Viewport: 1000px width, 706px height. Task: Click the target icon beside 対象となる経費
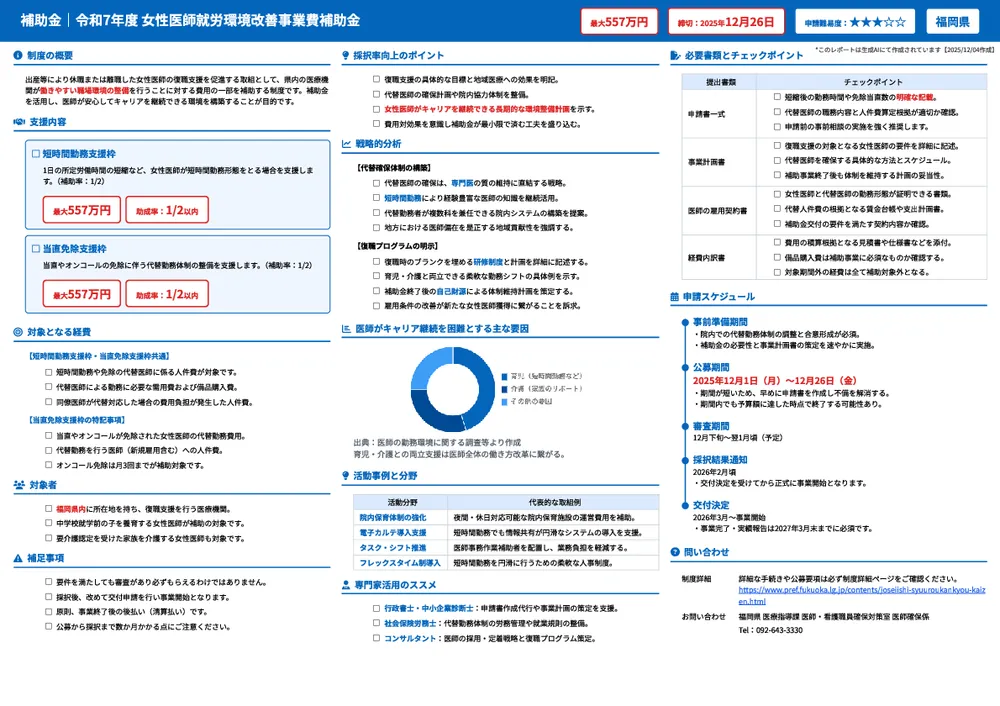(19, 332)
